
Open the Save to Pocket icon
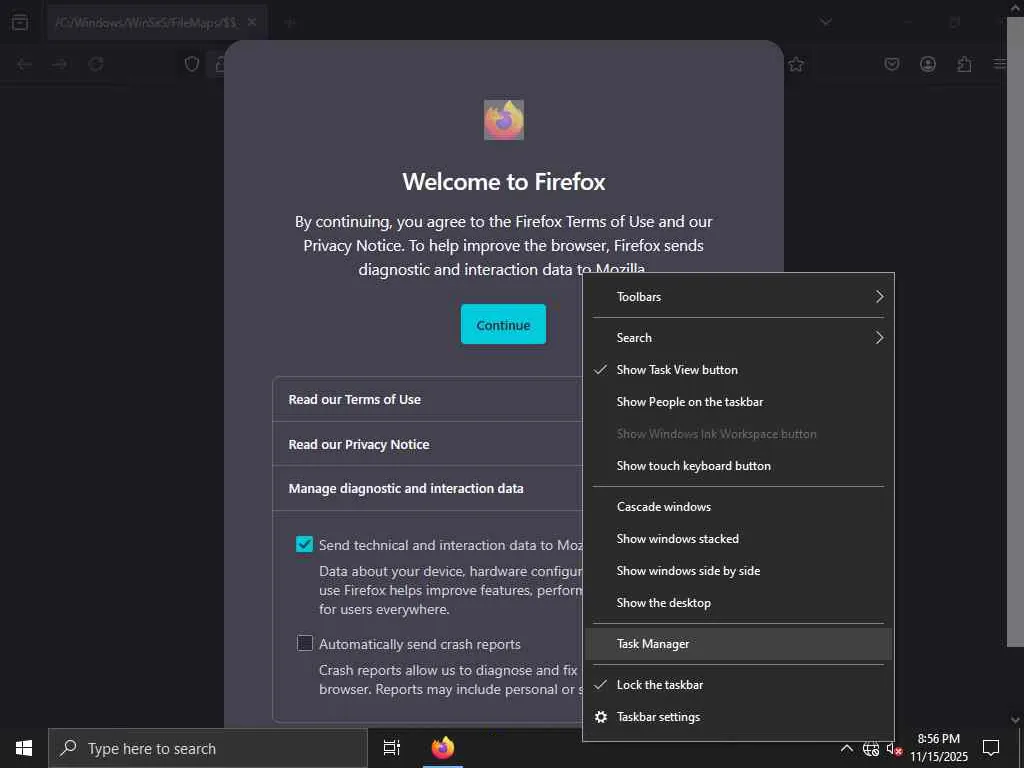tap(891, 64)
